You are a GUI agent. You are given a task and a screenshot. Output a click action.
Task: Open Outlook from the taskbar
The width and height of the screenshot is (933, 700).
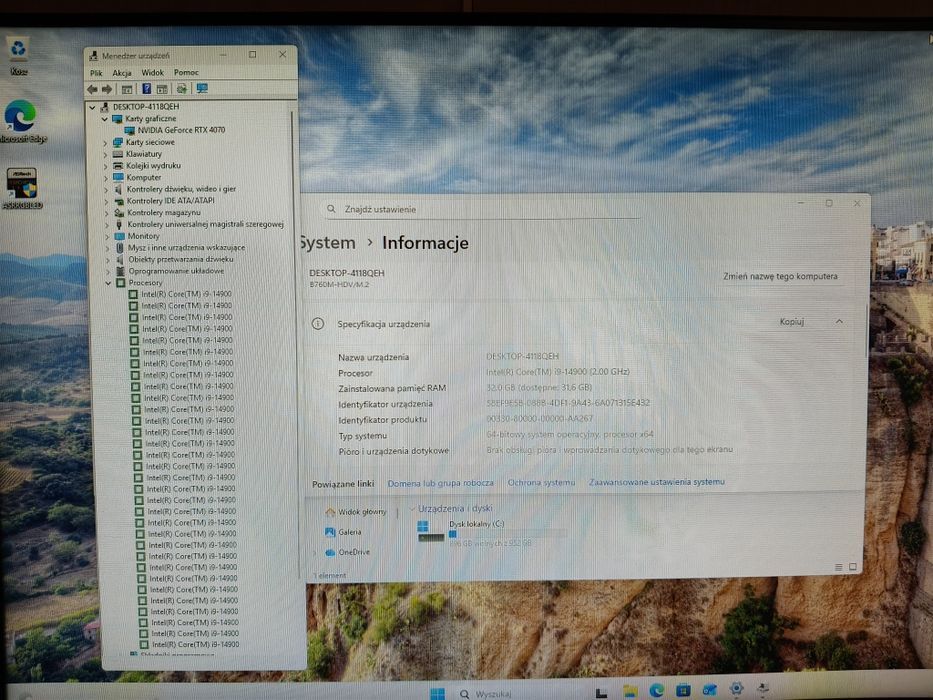click(x=710, y=690)
